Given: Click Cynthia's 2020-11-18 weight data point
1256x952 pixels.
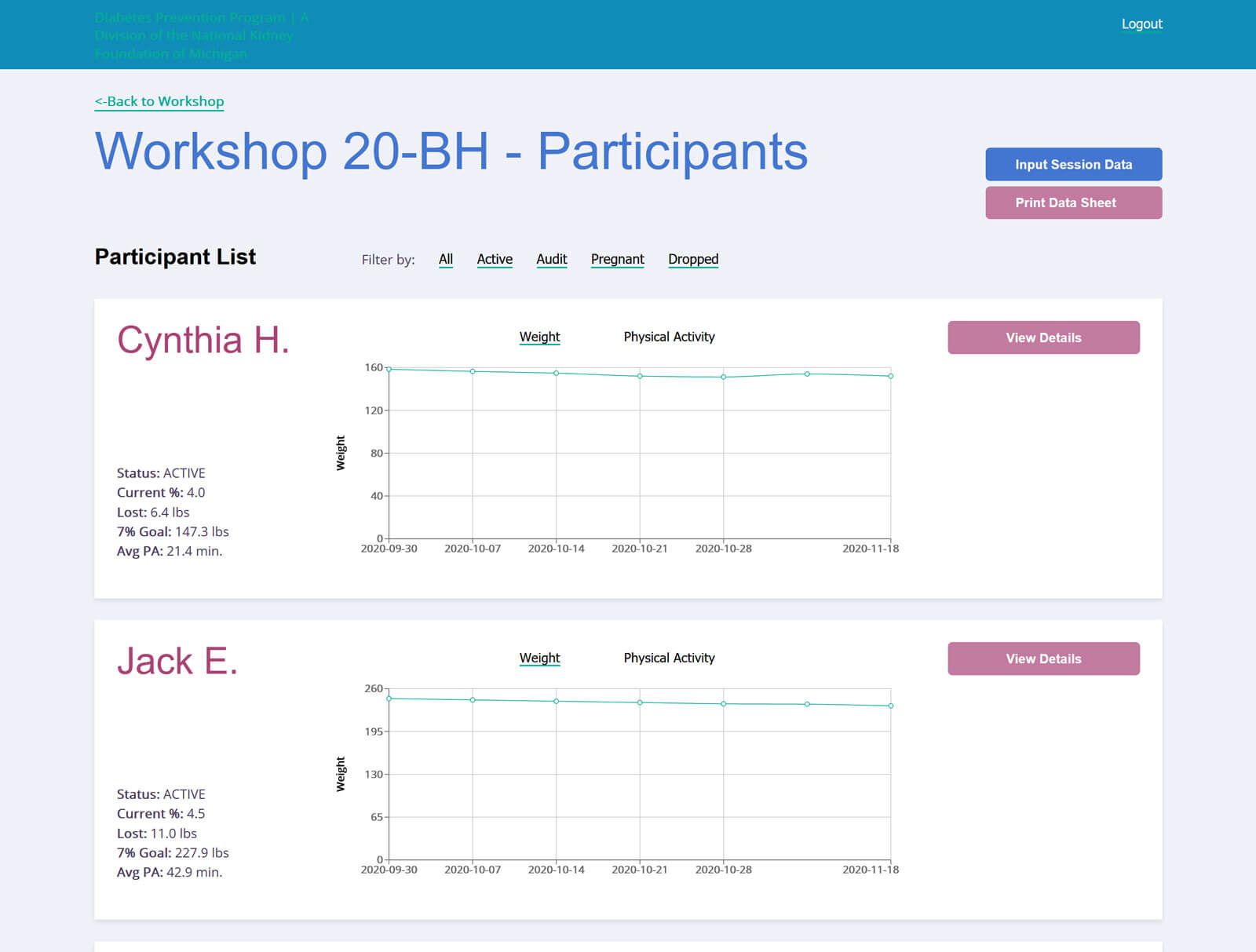Looking at the screenshot, I should point(890,376).
